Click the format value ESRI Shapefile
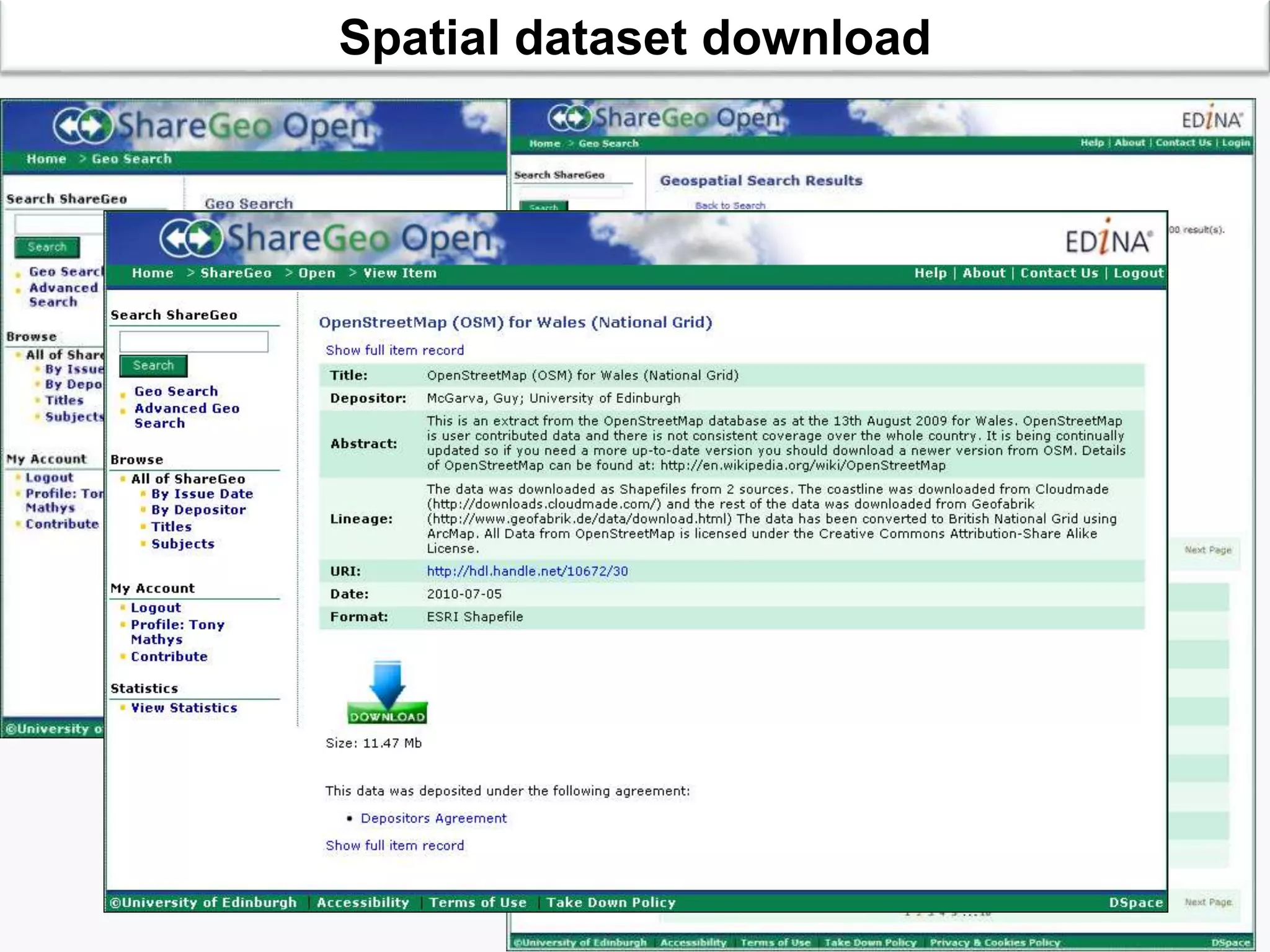The height and width of the screenshot is (952, 1270). (x=474, y=617)
